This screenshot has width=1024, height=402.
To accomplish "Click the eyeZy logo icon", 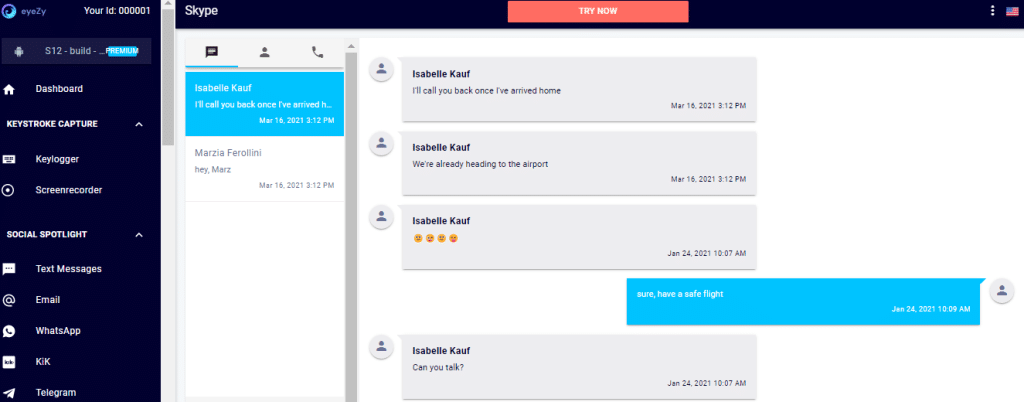I will pyautogui.click(x=9, y=10).
